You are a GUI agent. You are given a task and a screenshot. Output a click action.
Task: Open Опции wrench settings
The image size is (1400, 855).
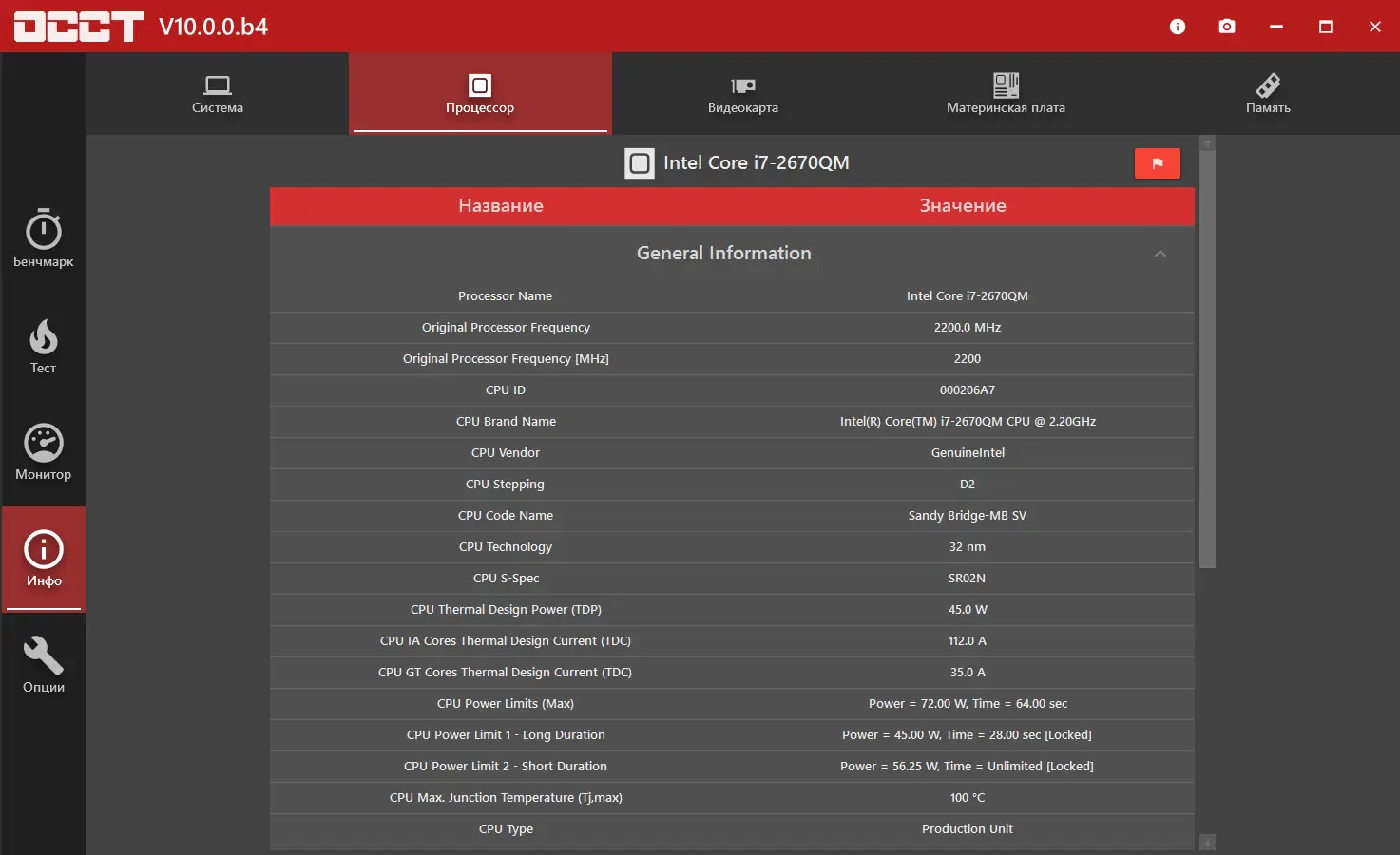(44, 665)
